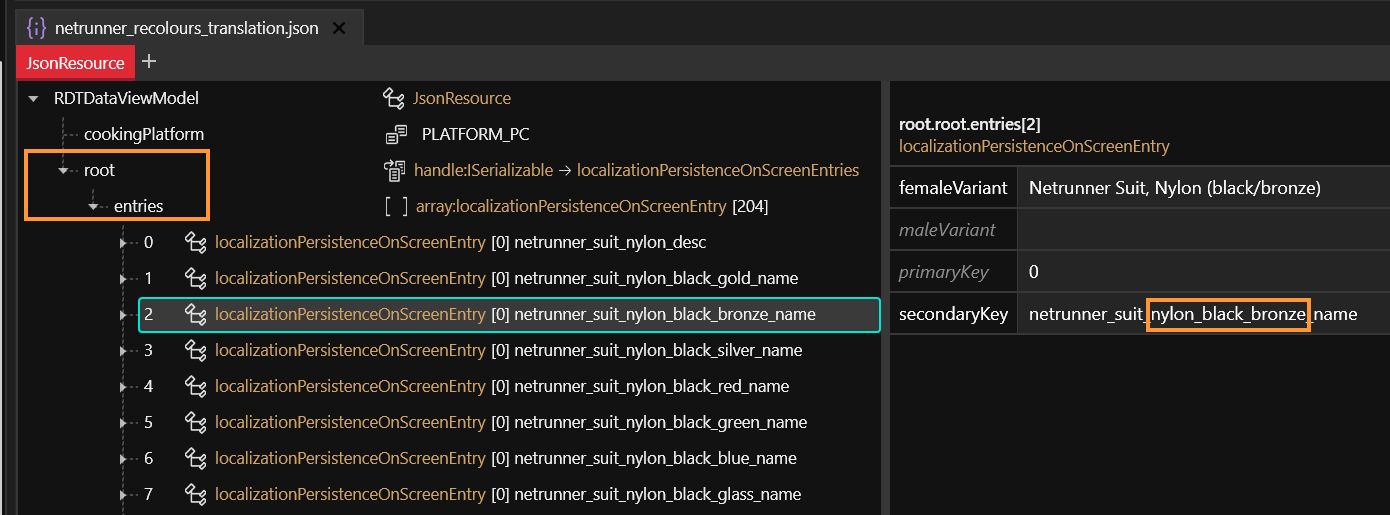Click the type icon on the nylon_black_glass_name row
Screen dimensions: 1390x515
pos(196,494)
